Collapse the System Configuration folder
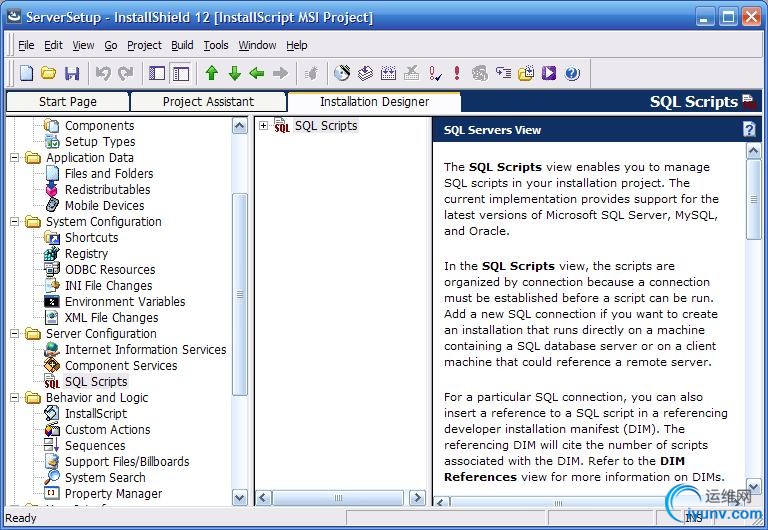The height and width of the screenshot is (530, 768). [15, 222]
